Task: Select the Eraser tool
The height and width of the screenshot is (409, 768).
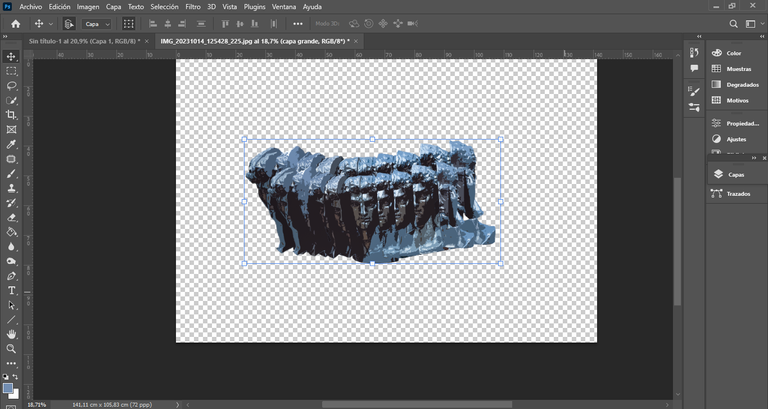Action: click(11, 217)
